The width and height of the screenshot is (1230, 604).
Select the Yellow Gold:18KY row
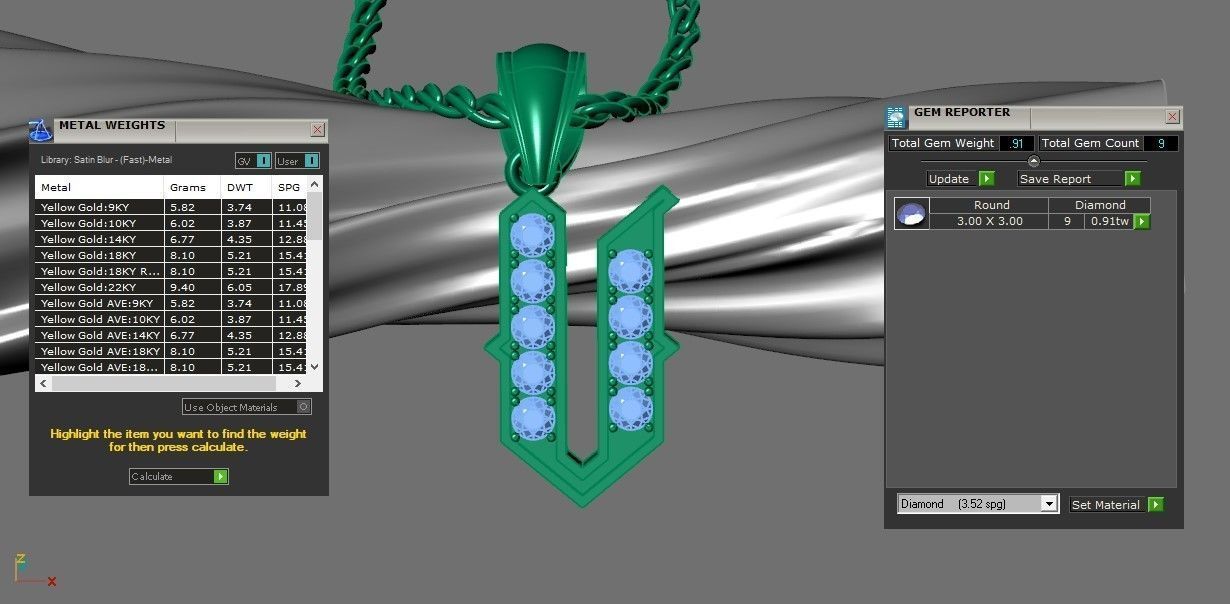[171, 255]
